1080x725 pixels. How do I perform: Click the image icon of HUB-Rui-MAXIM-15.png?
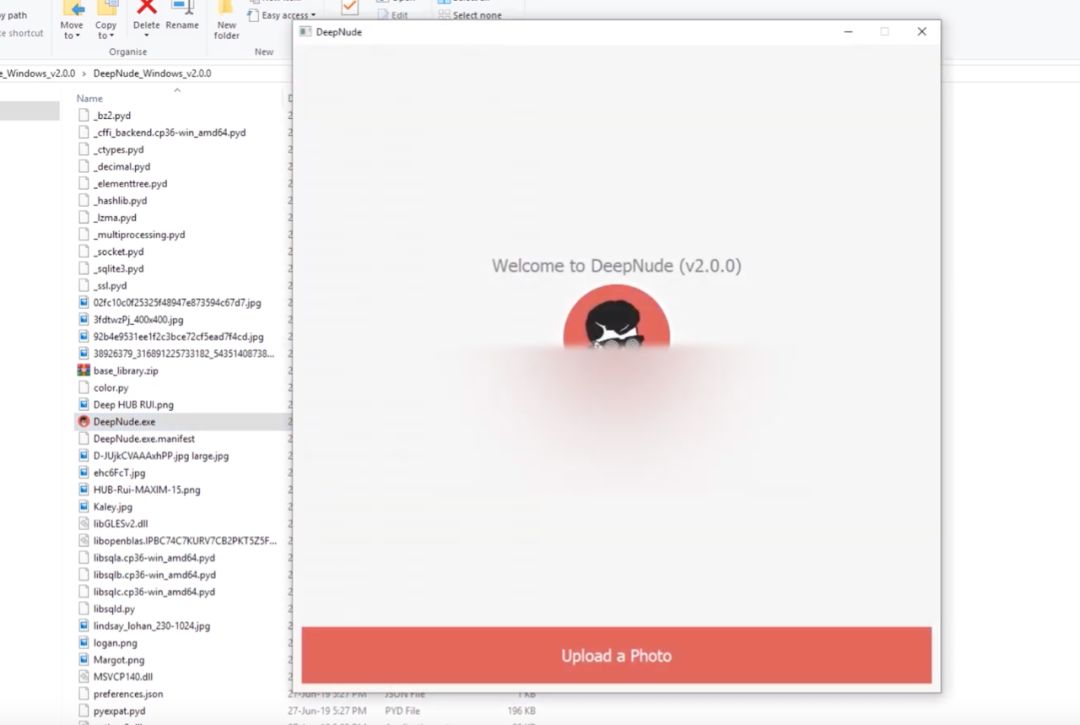point(83,490)
